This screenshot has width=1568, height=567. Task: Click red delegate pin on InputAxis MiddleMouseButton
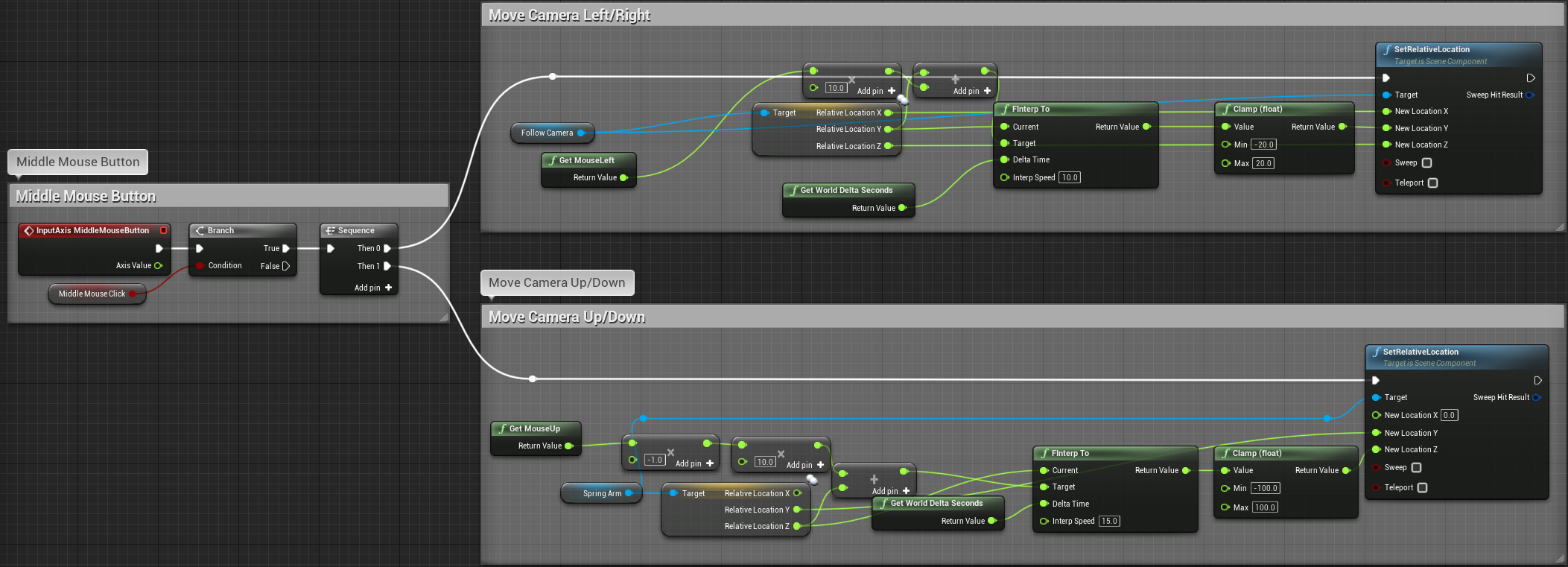pyautogui.click(x=163, y=231)
